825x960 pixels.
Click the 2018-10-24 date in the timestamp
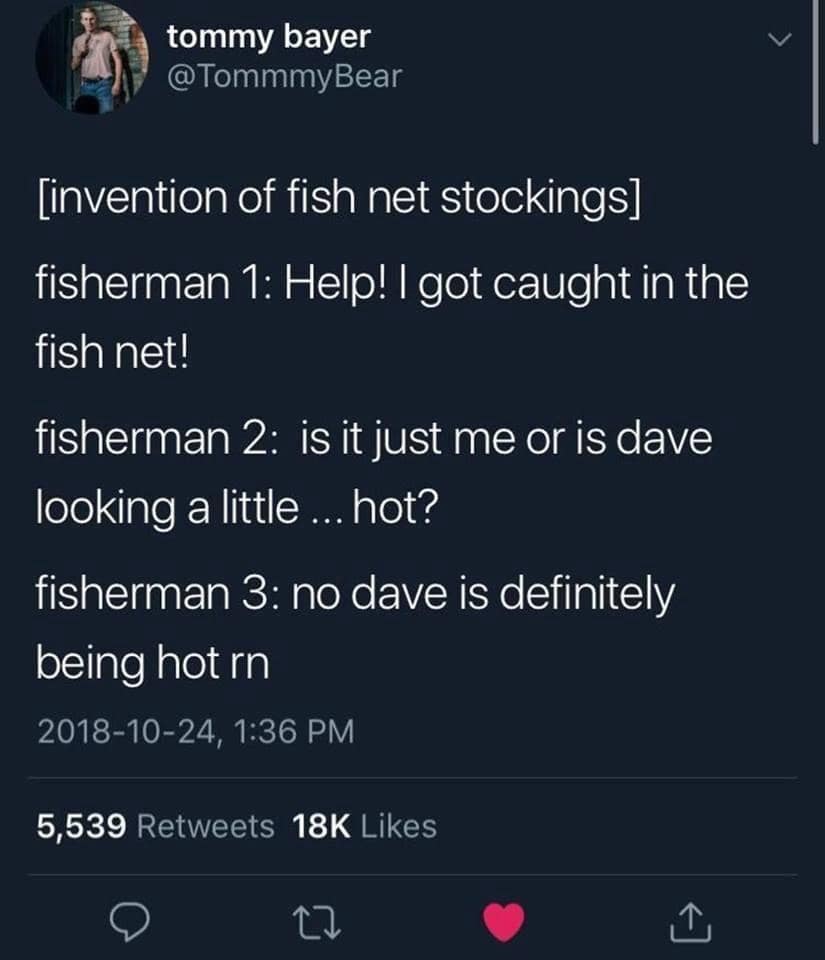pyautogui.click(x=124, y=732)
